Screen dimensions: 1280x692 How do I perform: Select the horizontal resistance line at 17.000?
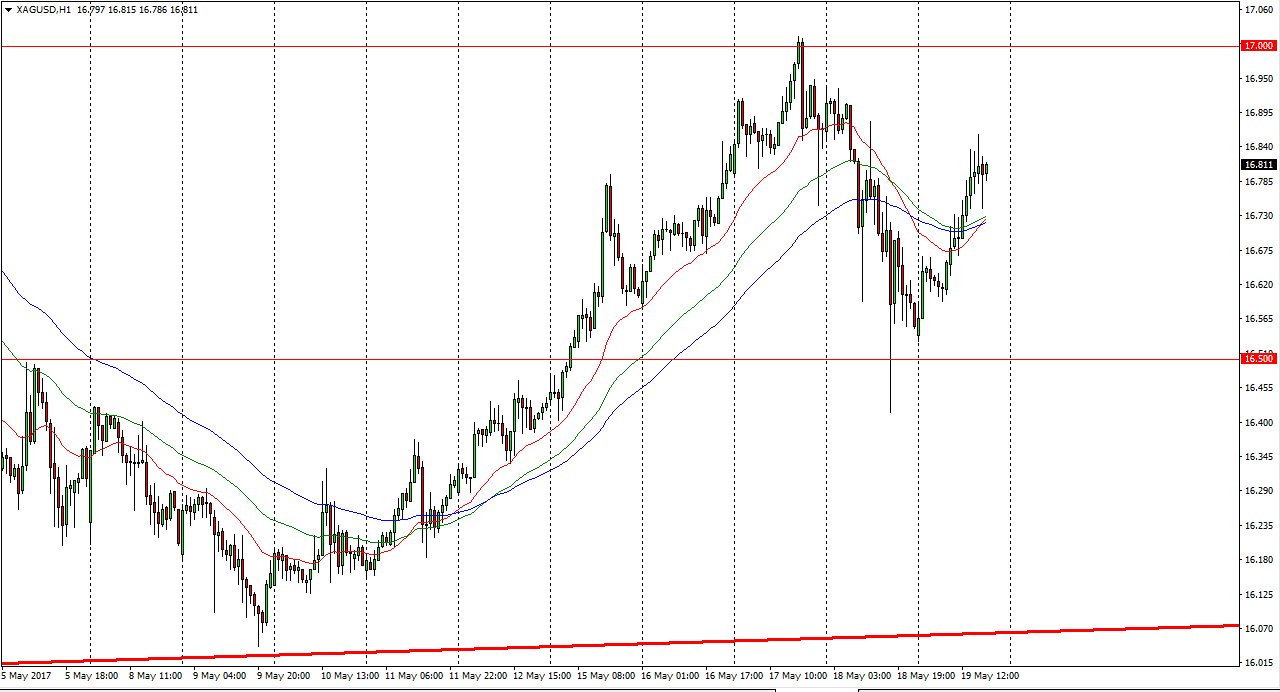400,46
